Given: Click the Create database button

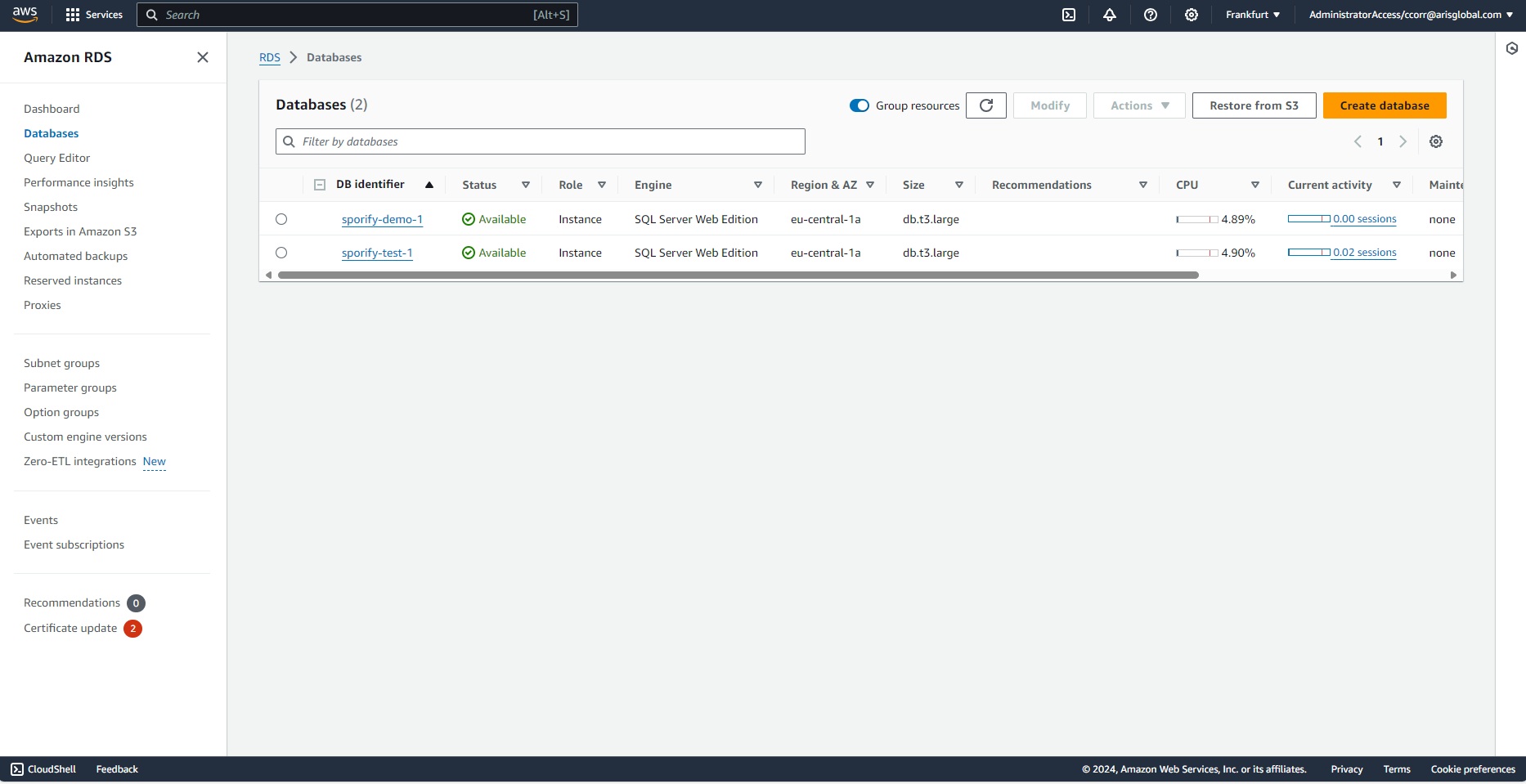Looking at the screenshot, I should point(1385,105).
